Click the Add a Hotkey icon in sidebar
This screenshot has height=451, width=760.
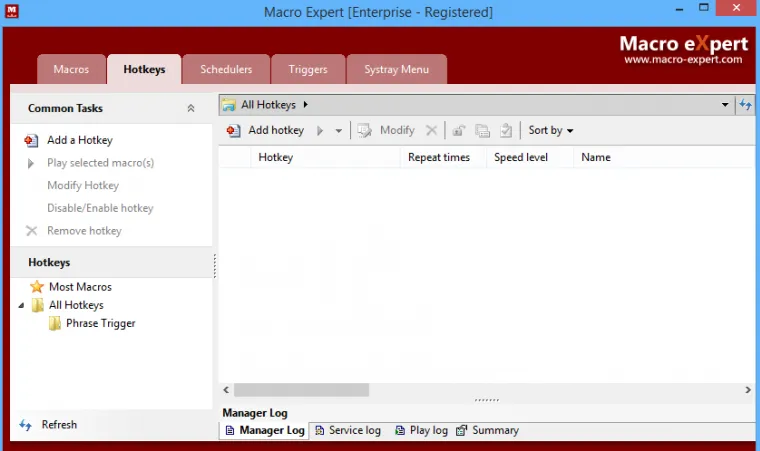click(x=31, y=141)
